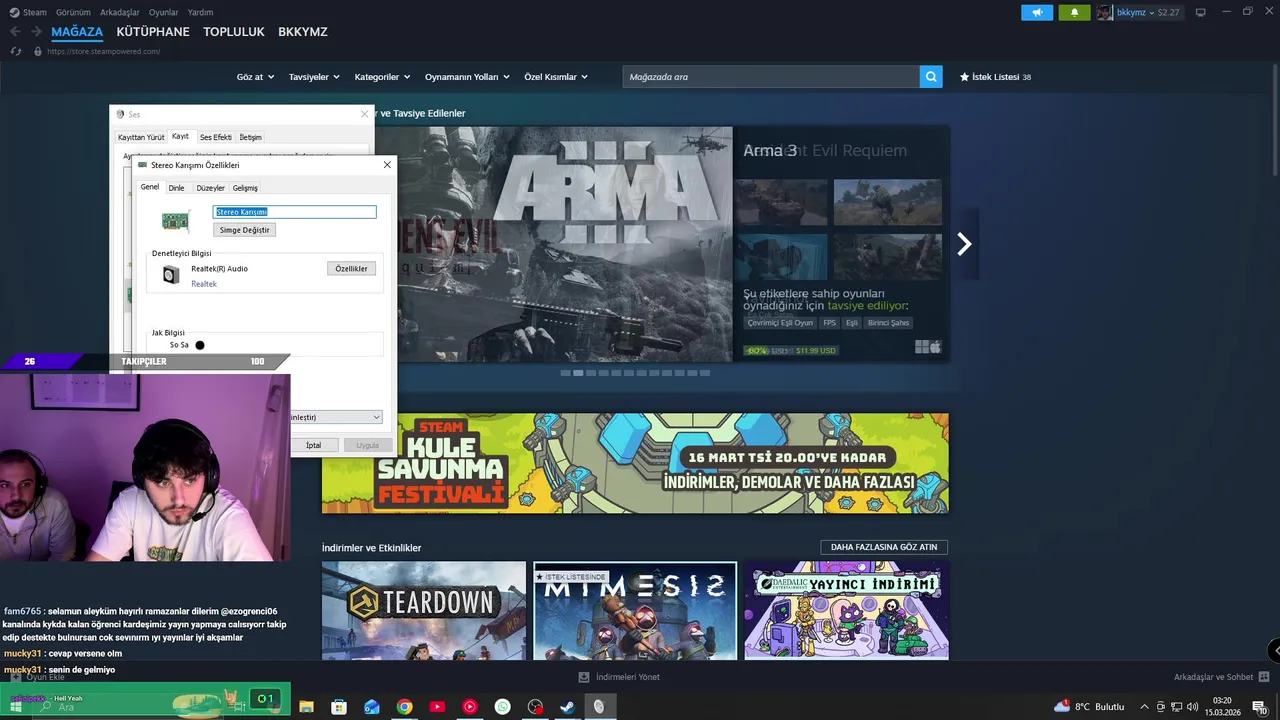Open the Oyunlar menu
Screen dimensions: 1280x720
pyautogui.click(x=164, y=13)
